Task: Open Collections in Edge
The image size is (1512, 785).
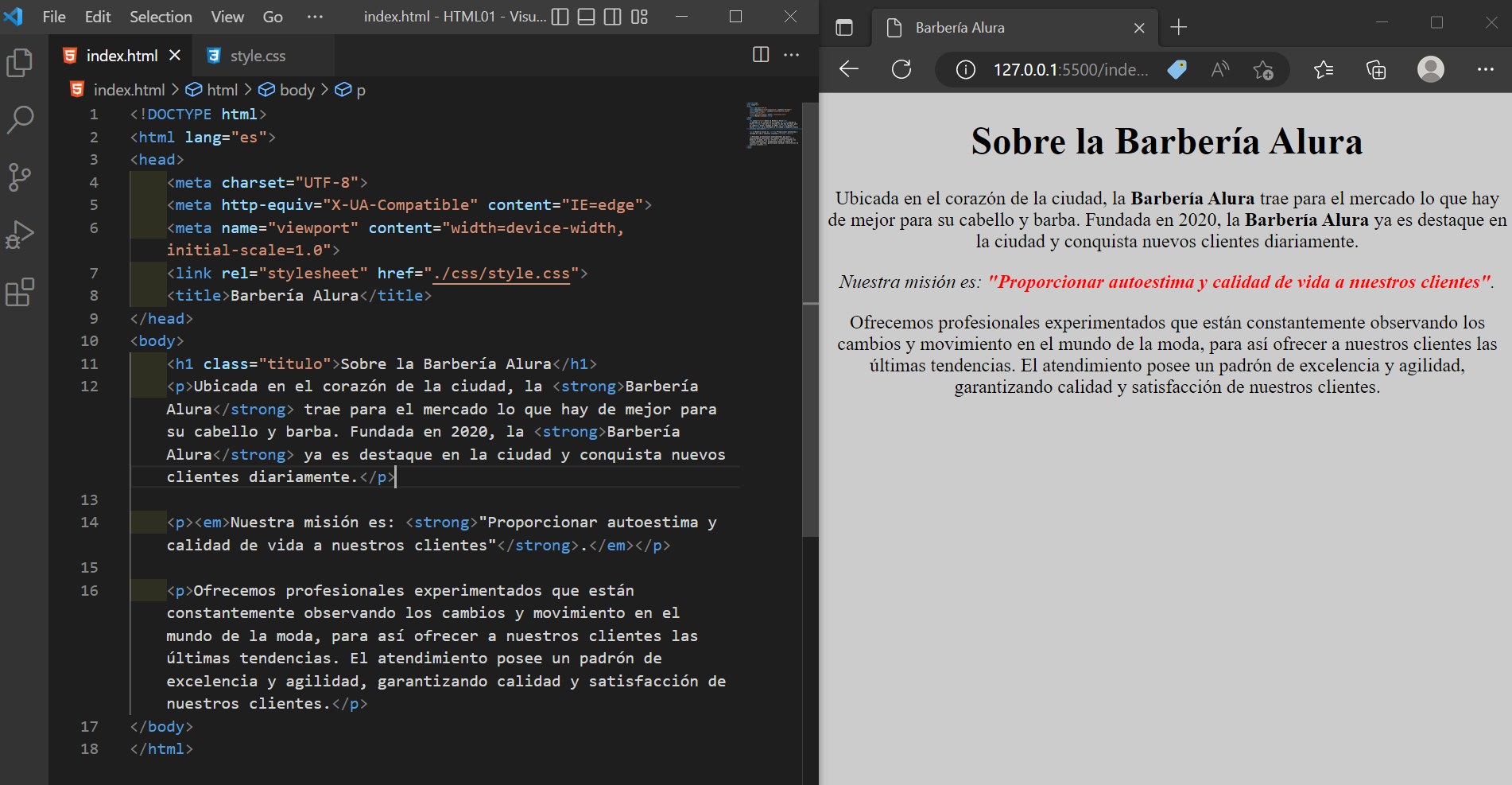Action: [x=1376, y=70]
